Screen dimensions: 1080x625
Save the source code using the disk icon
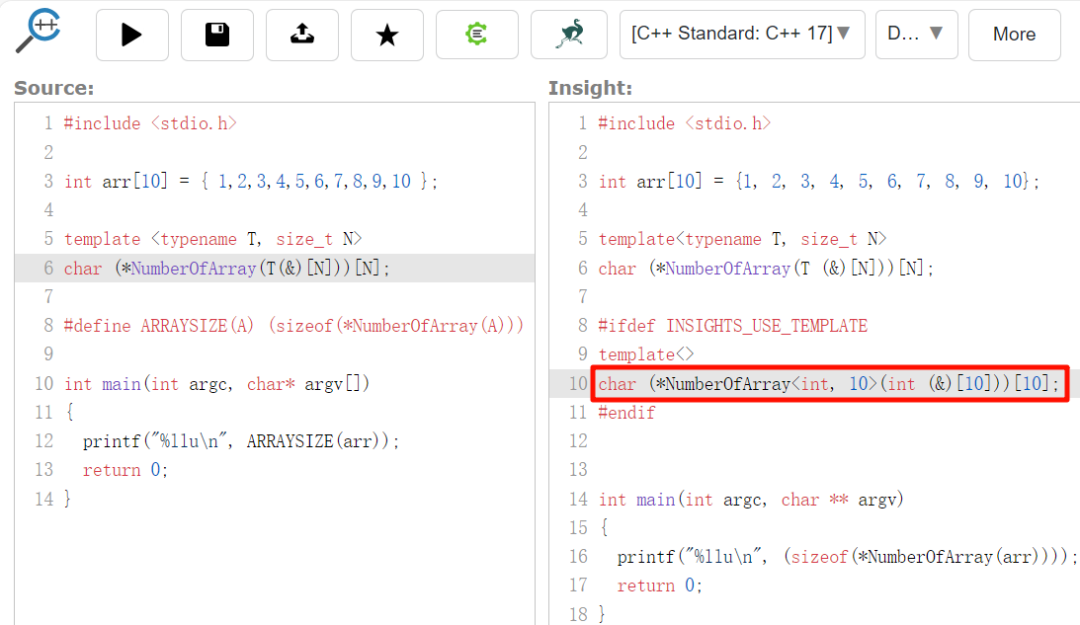tap(216, 34)
